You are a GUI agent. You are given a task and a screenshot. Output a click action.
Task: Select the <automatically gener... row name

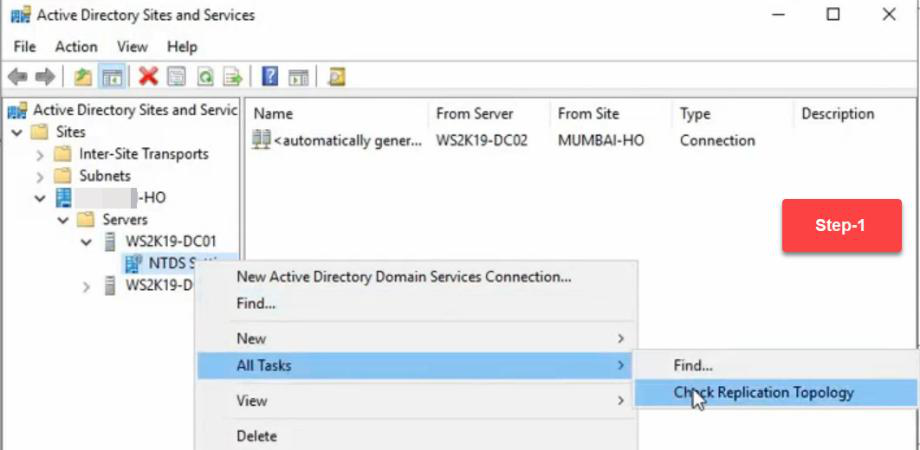pyautogui.click(x=347, y=141)
